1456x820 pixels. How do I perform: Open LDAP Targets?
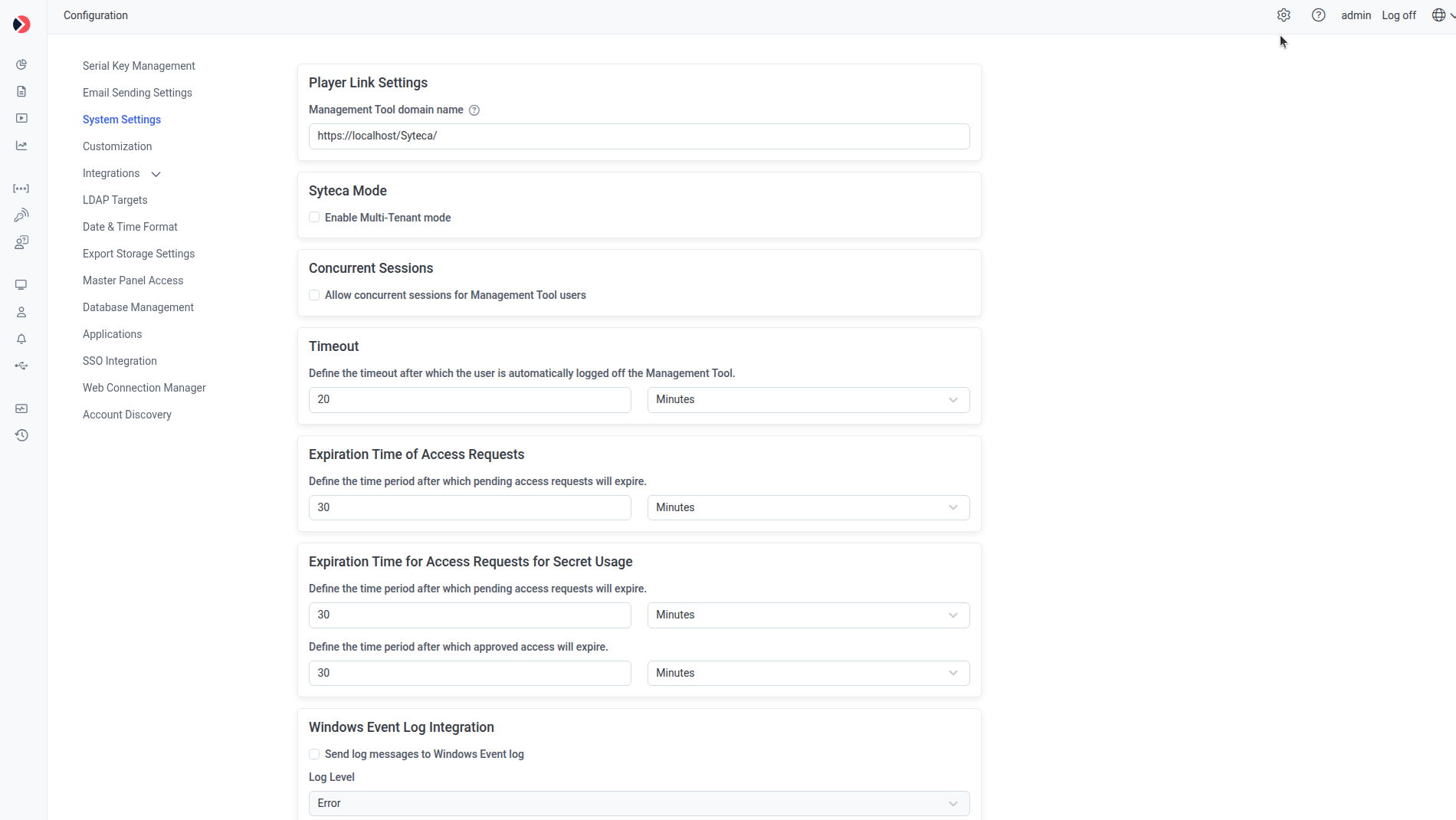point(115,200)
